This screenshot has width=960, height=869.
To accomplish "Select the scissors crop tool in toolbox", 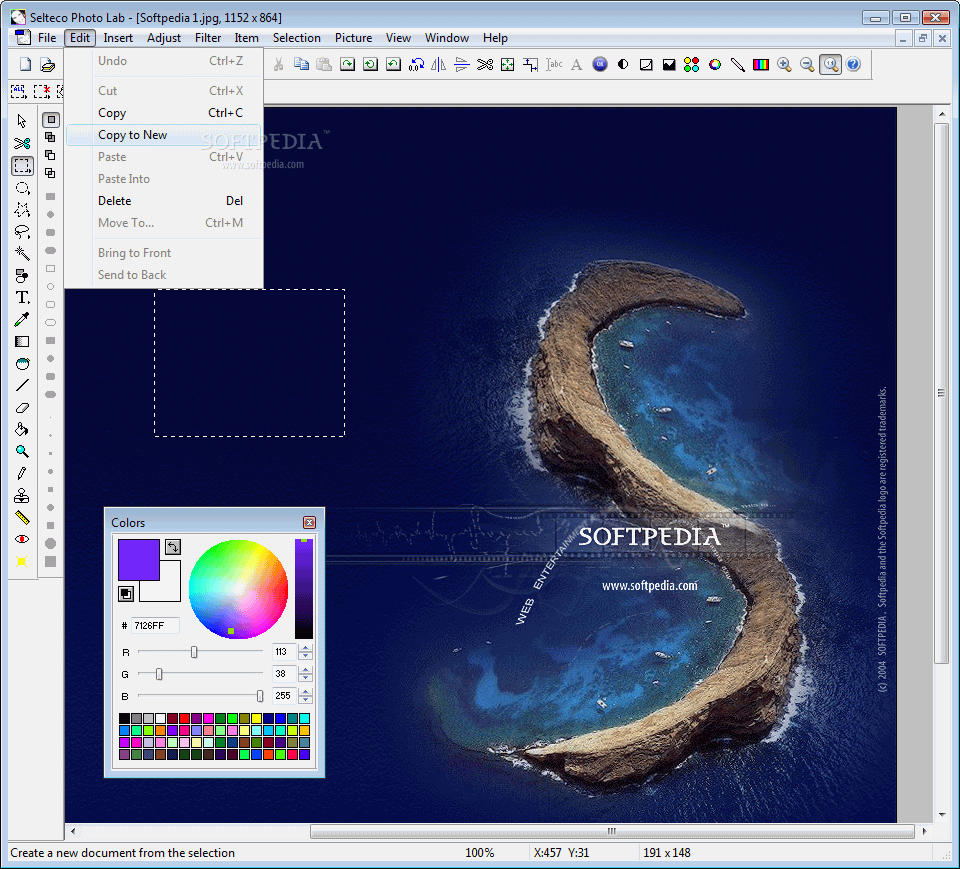I will [x=22, y=143].
